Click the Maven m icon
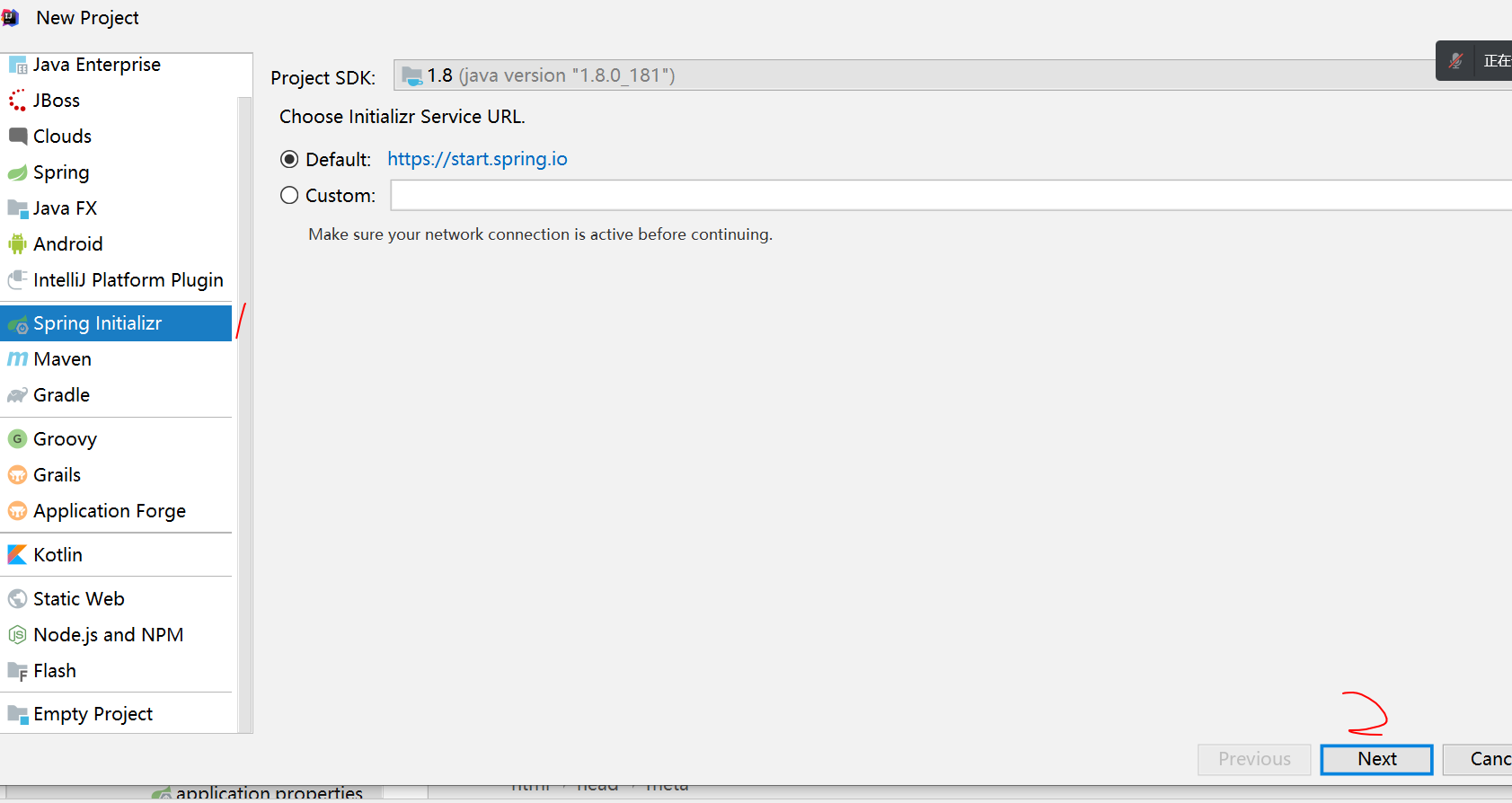 pyautogui.click(x=17, y=359)
